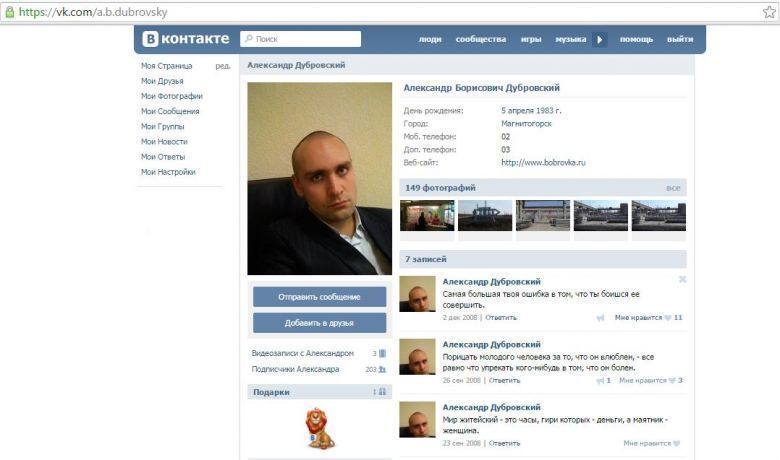Expand the Подарки section header
The width and height of the screenshot is (780, 460).
(319, 392)
